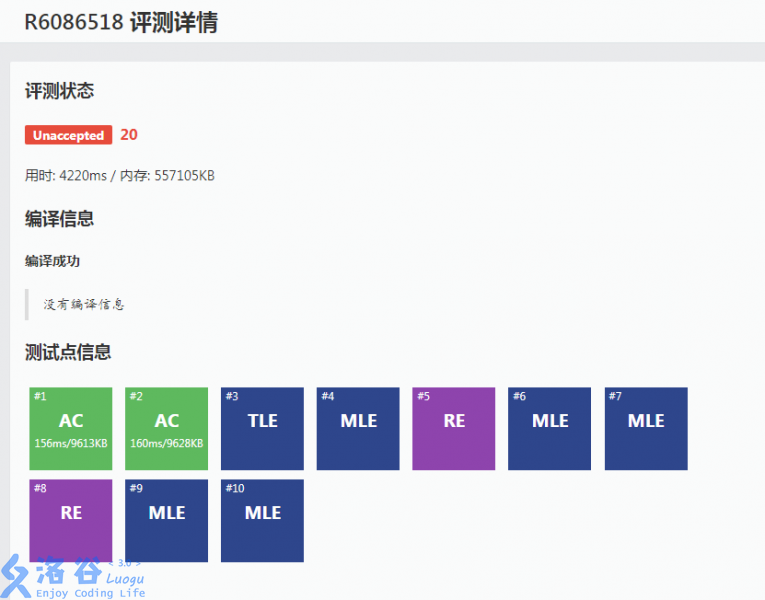The width and height of the screenshot is (765, 600).
Task: Open test case #9 MLE tile
Action: 167,520
